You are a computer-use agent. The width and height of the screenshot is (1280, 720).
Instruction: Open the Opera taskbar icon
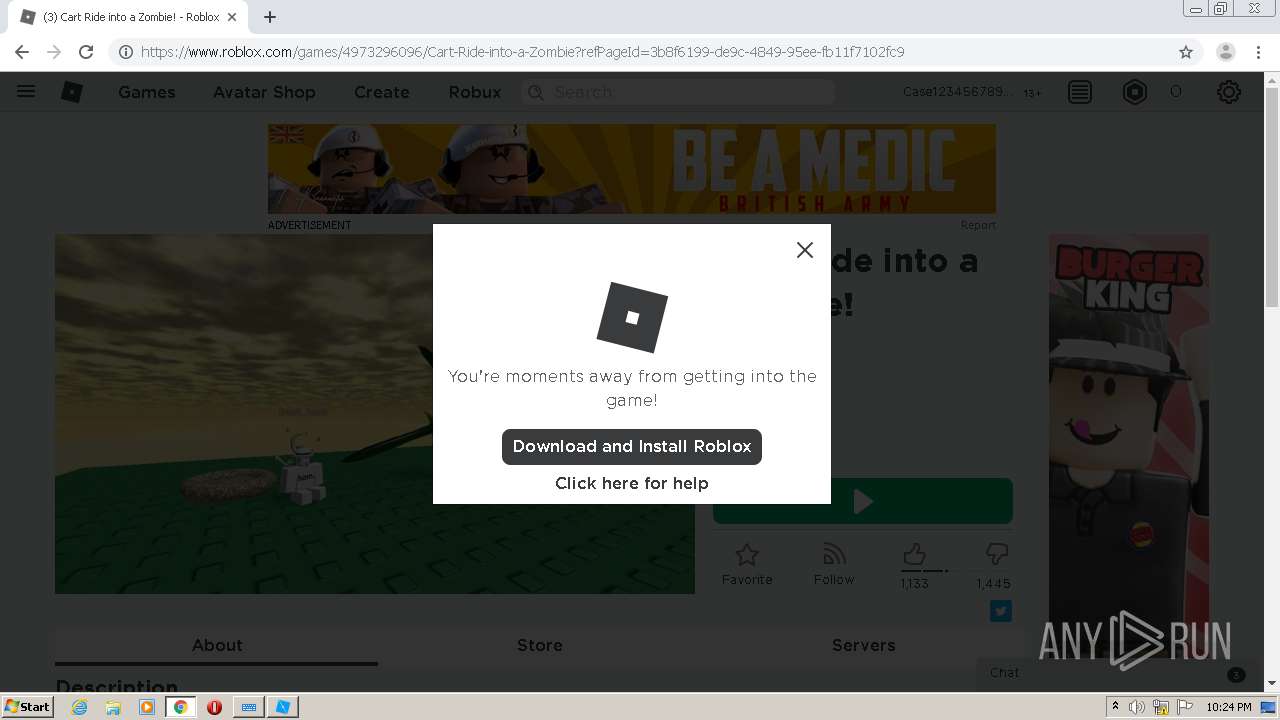click(x=214, y=707)
